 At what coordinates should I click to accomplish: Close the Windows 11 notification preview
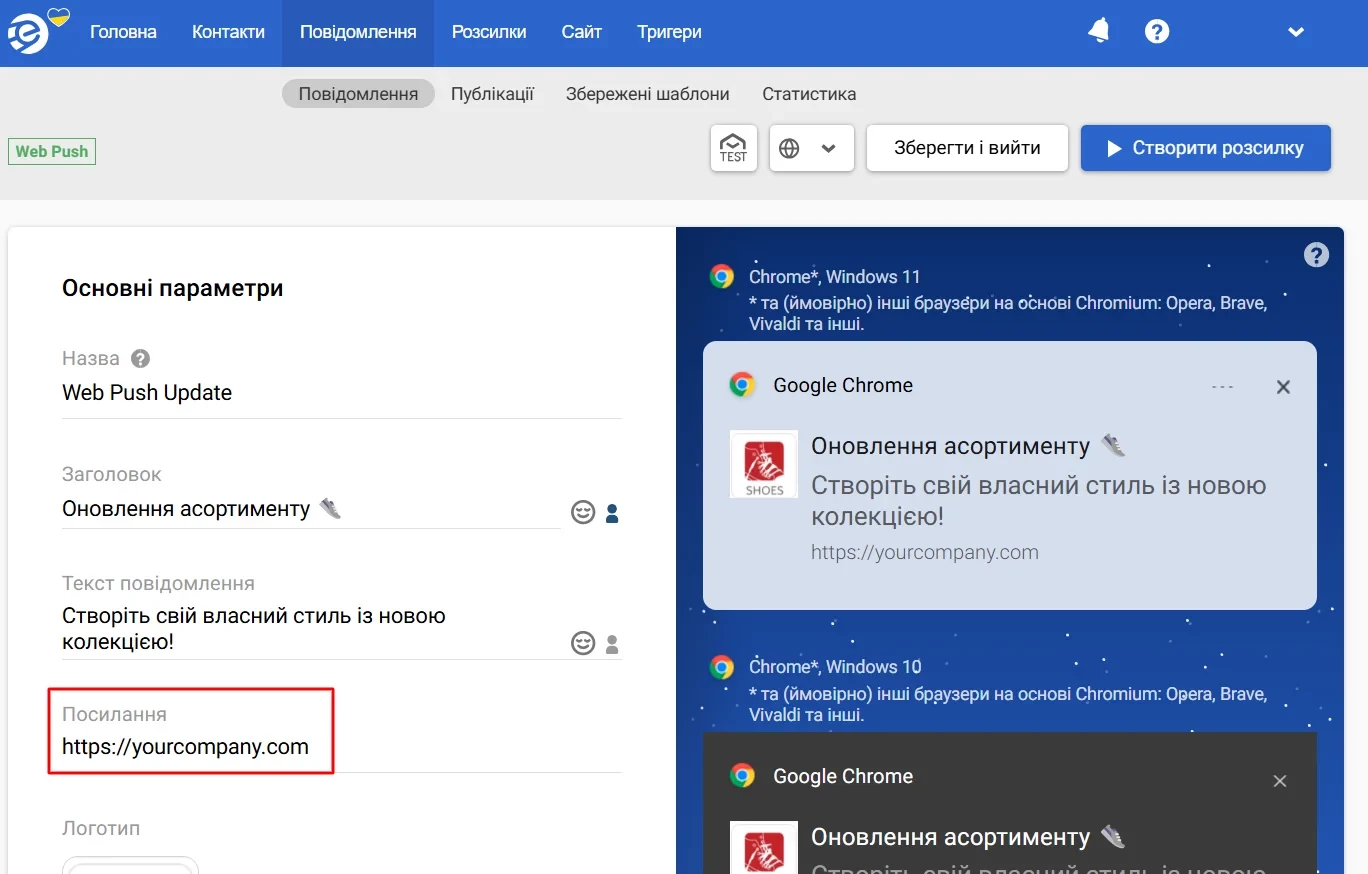click(1283, 387)
